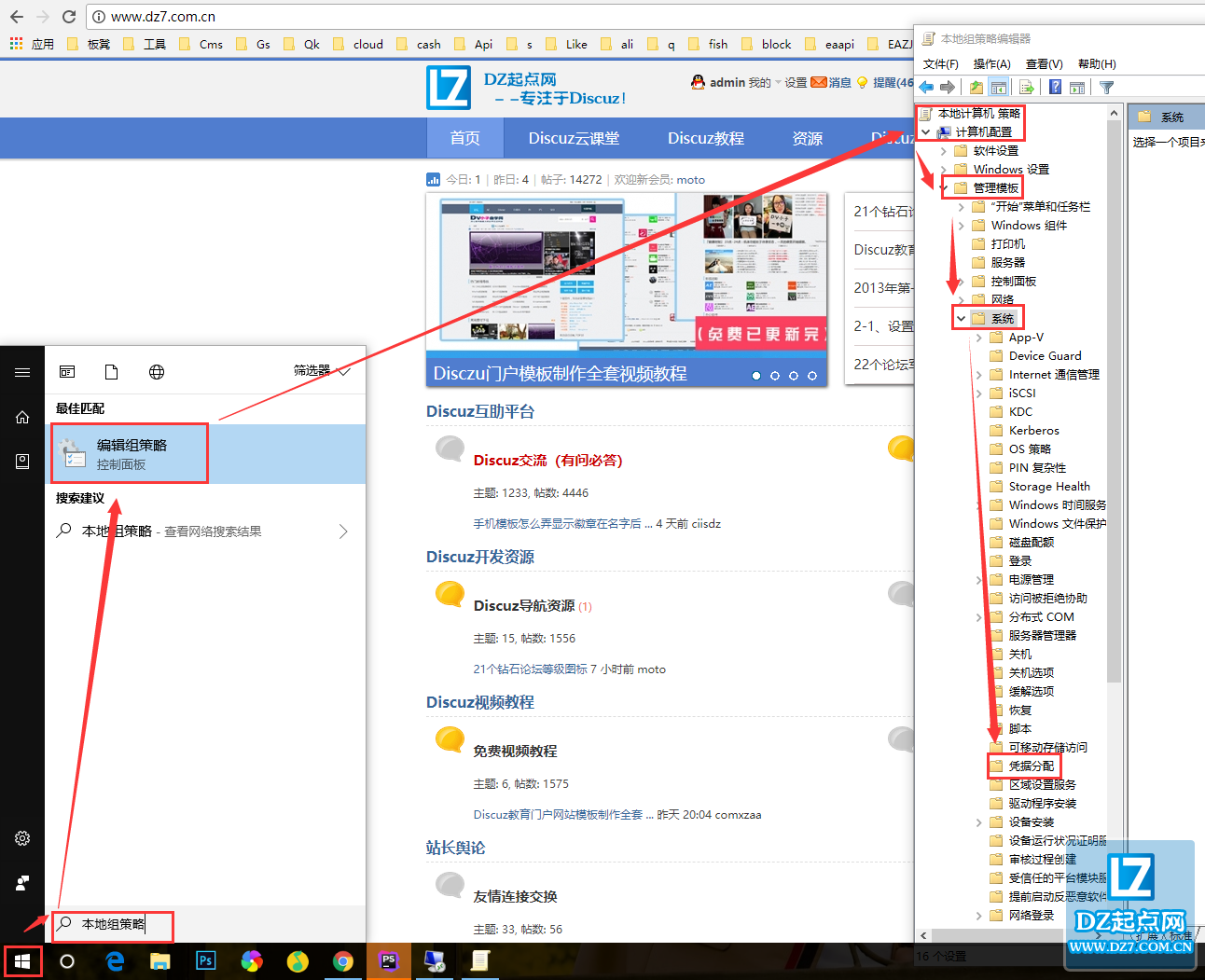The width and height of the screenshot is (1205, 980).
Task: Open the Discuz交流 (有问必答) forum link
Action: pos(547,461)
